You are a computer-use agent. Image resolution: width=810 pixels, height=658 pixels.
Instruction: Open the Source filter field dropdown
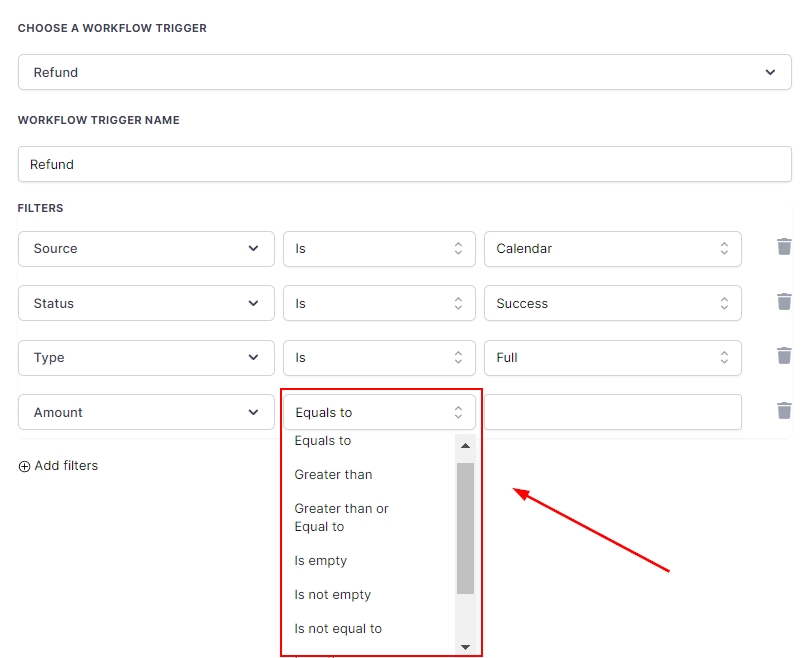coord(146,249)
